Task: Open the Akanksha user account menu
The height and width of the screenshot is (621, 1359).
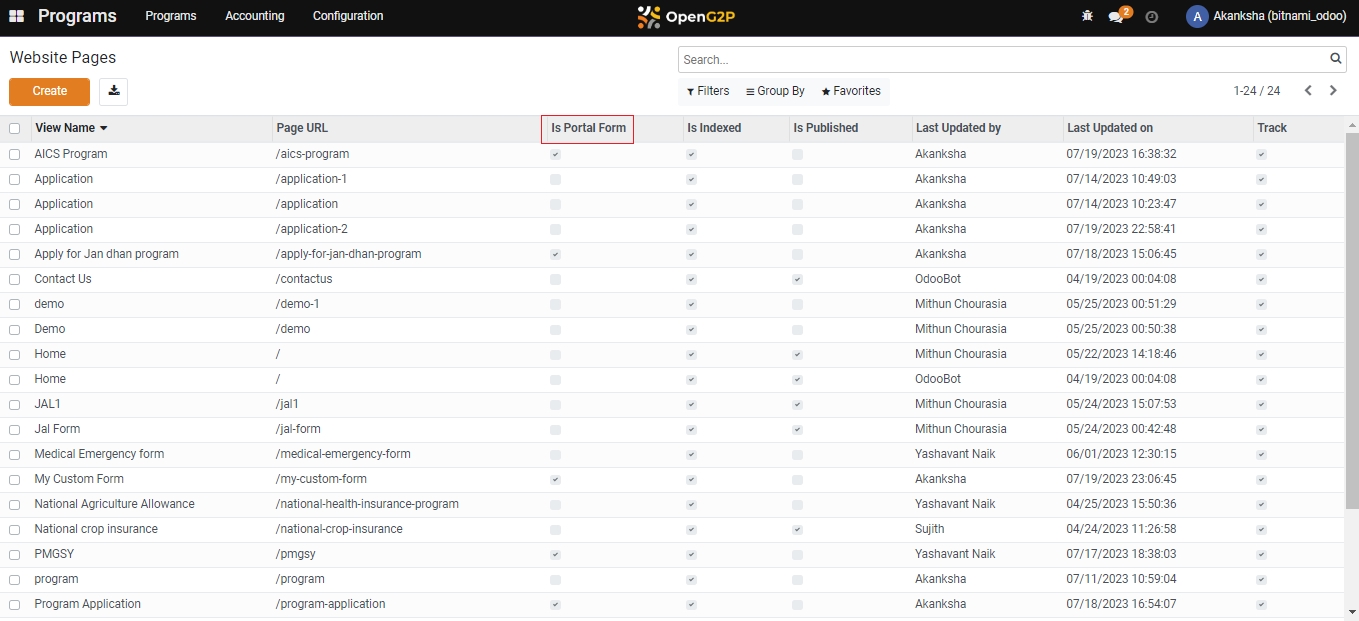Action: tap(1267, 16)
